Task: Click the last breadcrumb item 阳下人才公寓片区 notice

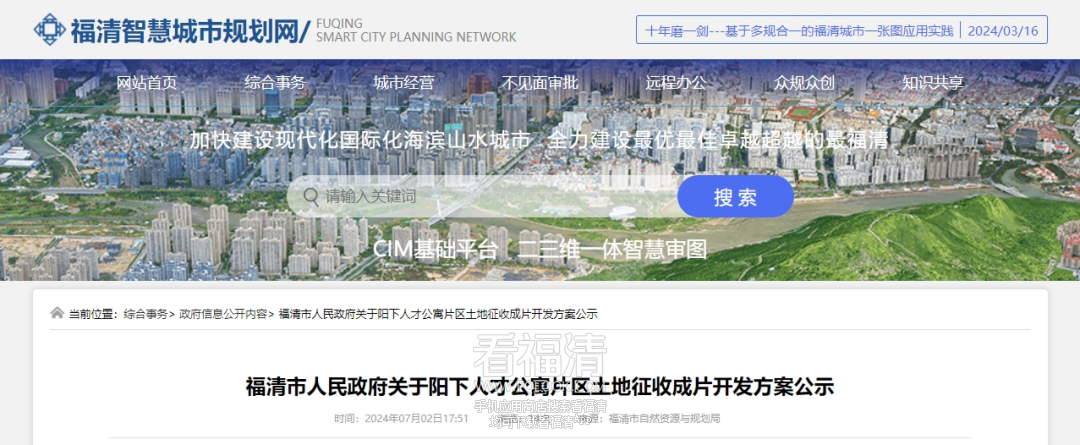Action: [x=438, y=314]
